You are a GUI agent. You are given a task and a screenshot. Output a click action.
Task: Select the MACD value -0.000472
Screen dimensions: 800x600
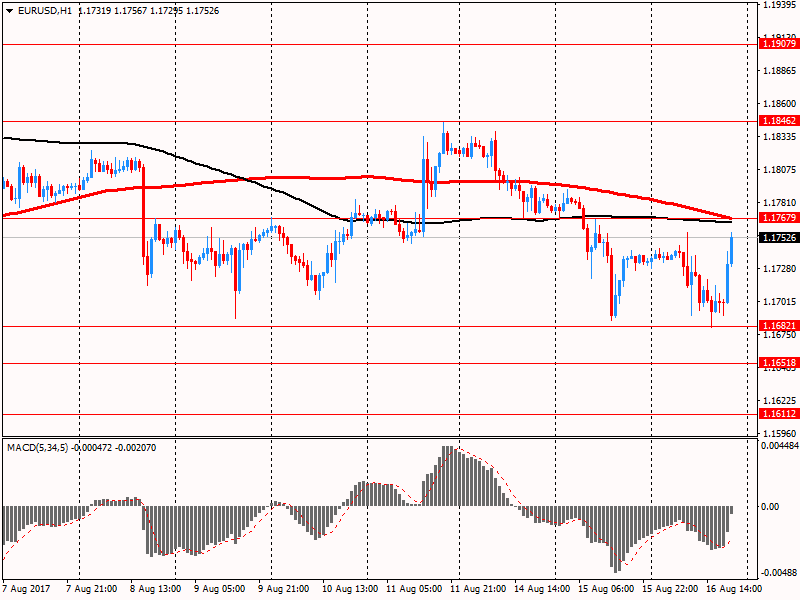click(x=92, y=448)
